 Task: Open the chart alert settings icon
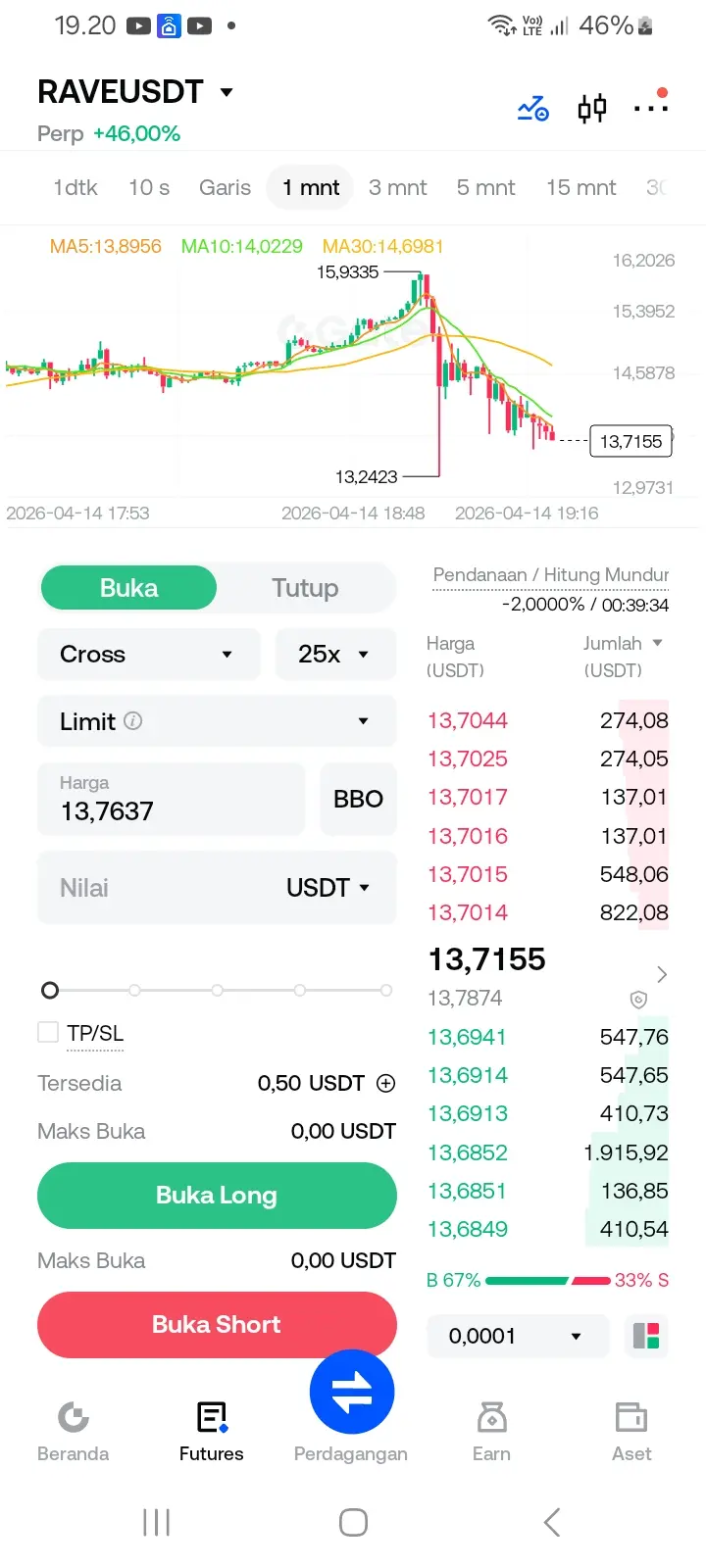[x=532, y=108]
